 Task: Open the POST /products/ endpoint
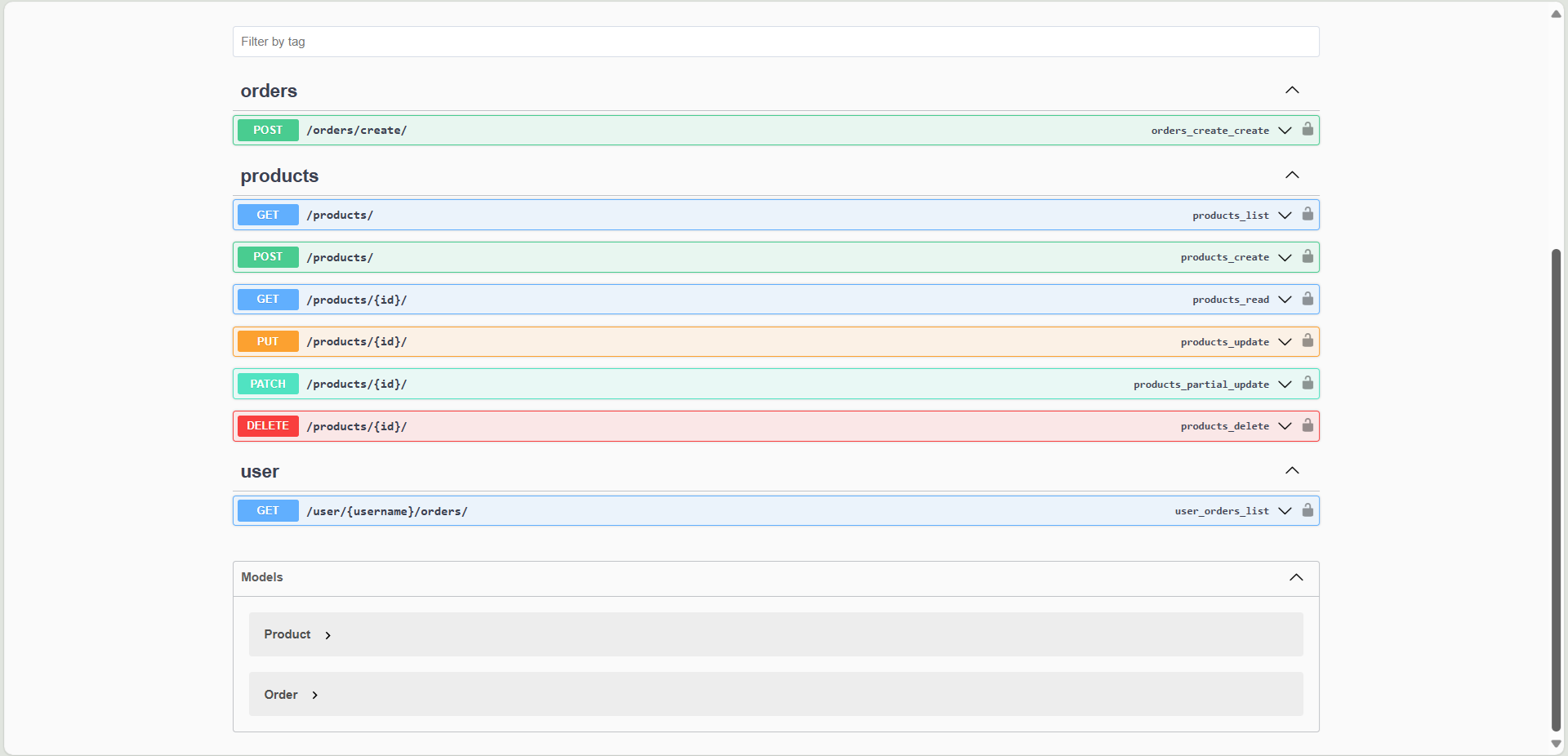coord(776,257)
